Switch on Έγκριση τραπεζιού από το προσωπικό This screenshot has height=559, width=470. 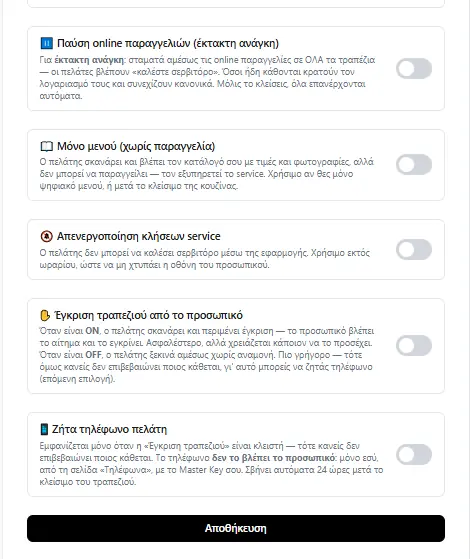click(414, 345)
